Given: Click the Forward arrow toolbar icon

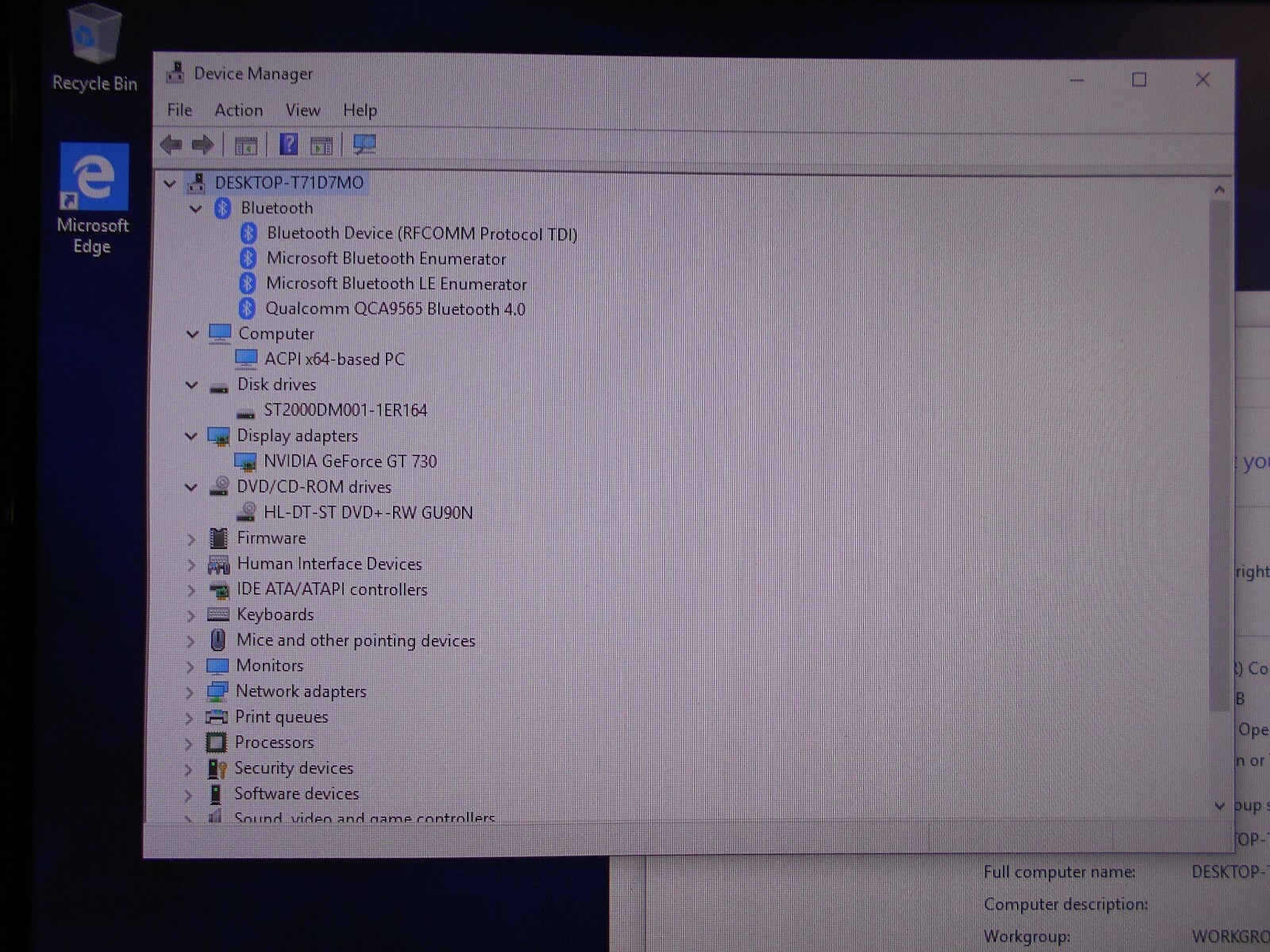Looking at the screenshot, I should click(203, 144).
